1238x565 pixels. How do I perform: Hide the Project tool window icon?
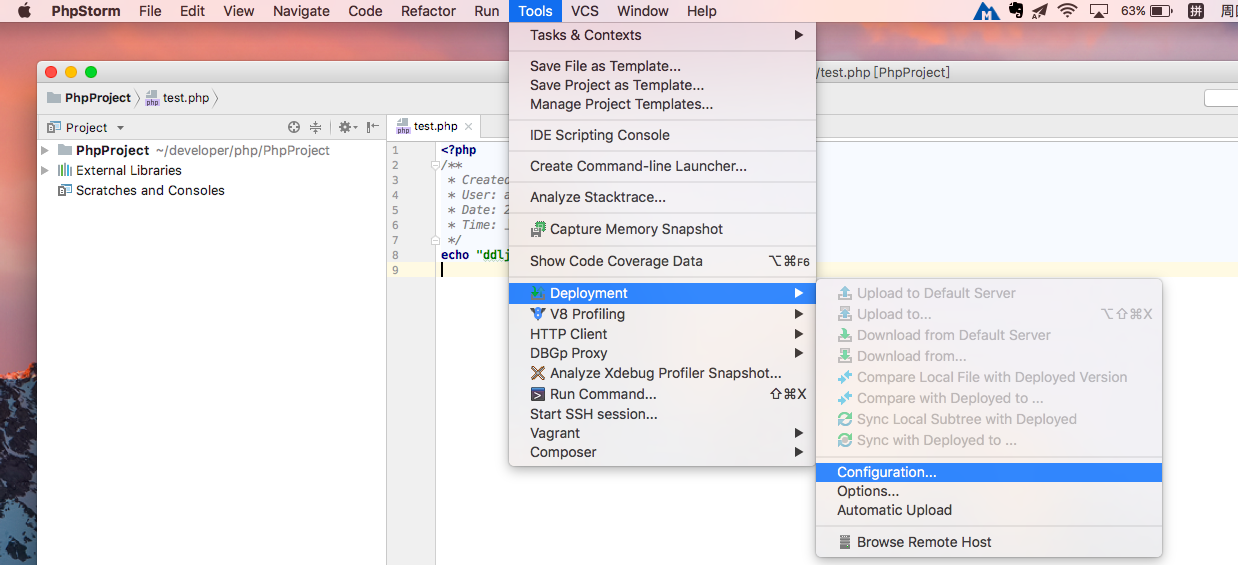click(372, 127)
